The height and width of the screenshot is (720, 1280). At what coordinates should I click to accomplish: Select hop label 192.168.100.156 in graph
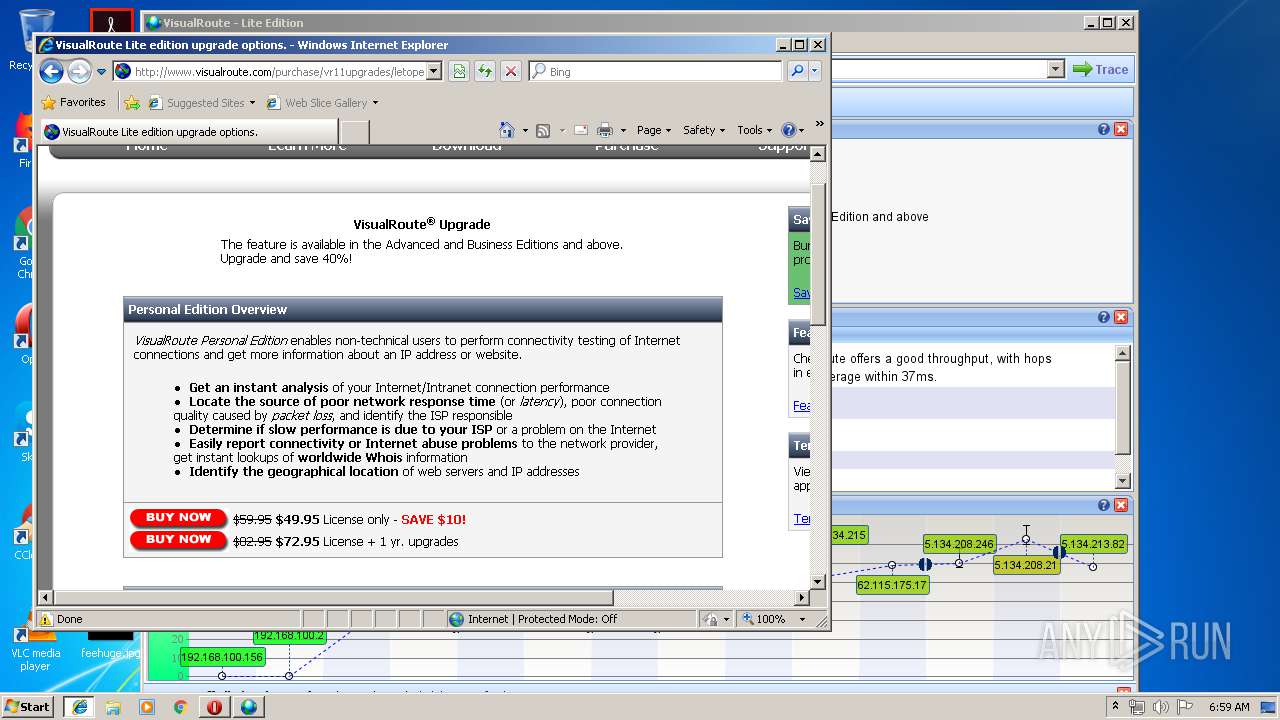tap(221, 657)
